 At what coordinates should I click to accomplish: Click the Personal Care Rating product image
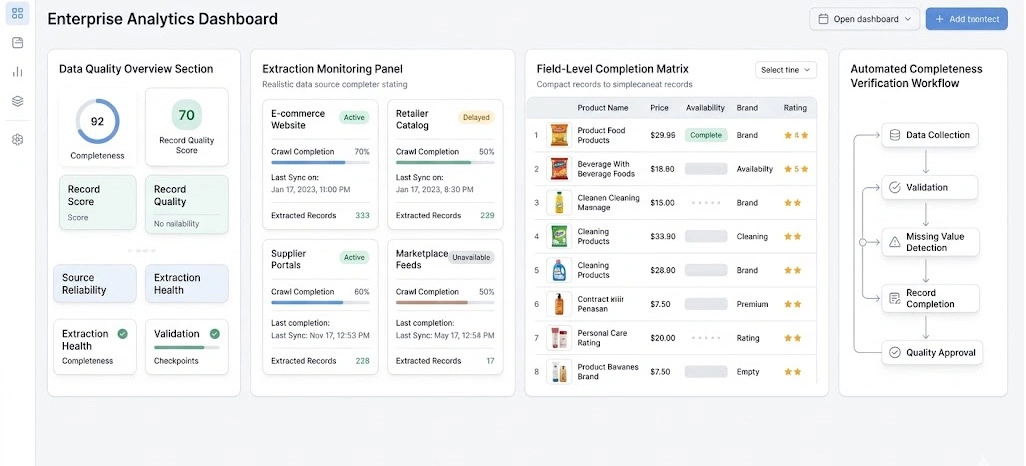point(559,338)
